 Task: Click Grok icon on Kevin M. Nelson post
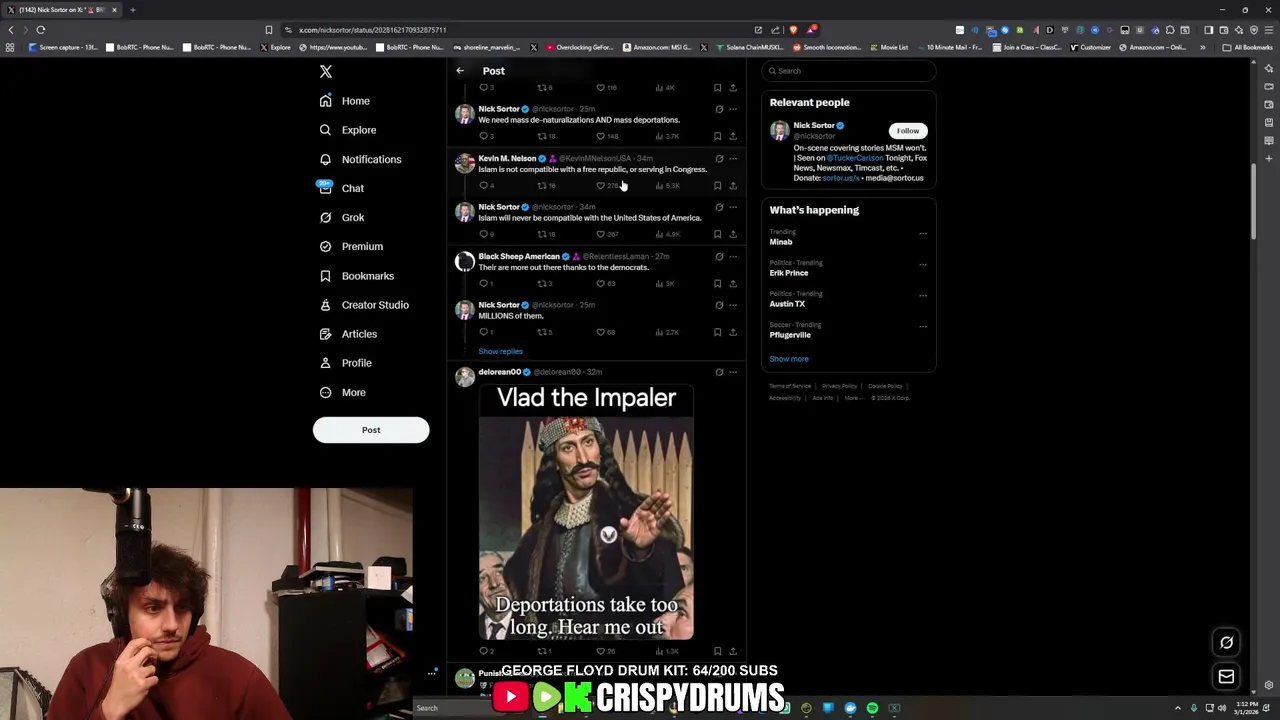(x=719, y=159)
